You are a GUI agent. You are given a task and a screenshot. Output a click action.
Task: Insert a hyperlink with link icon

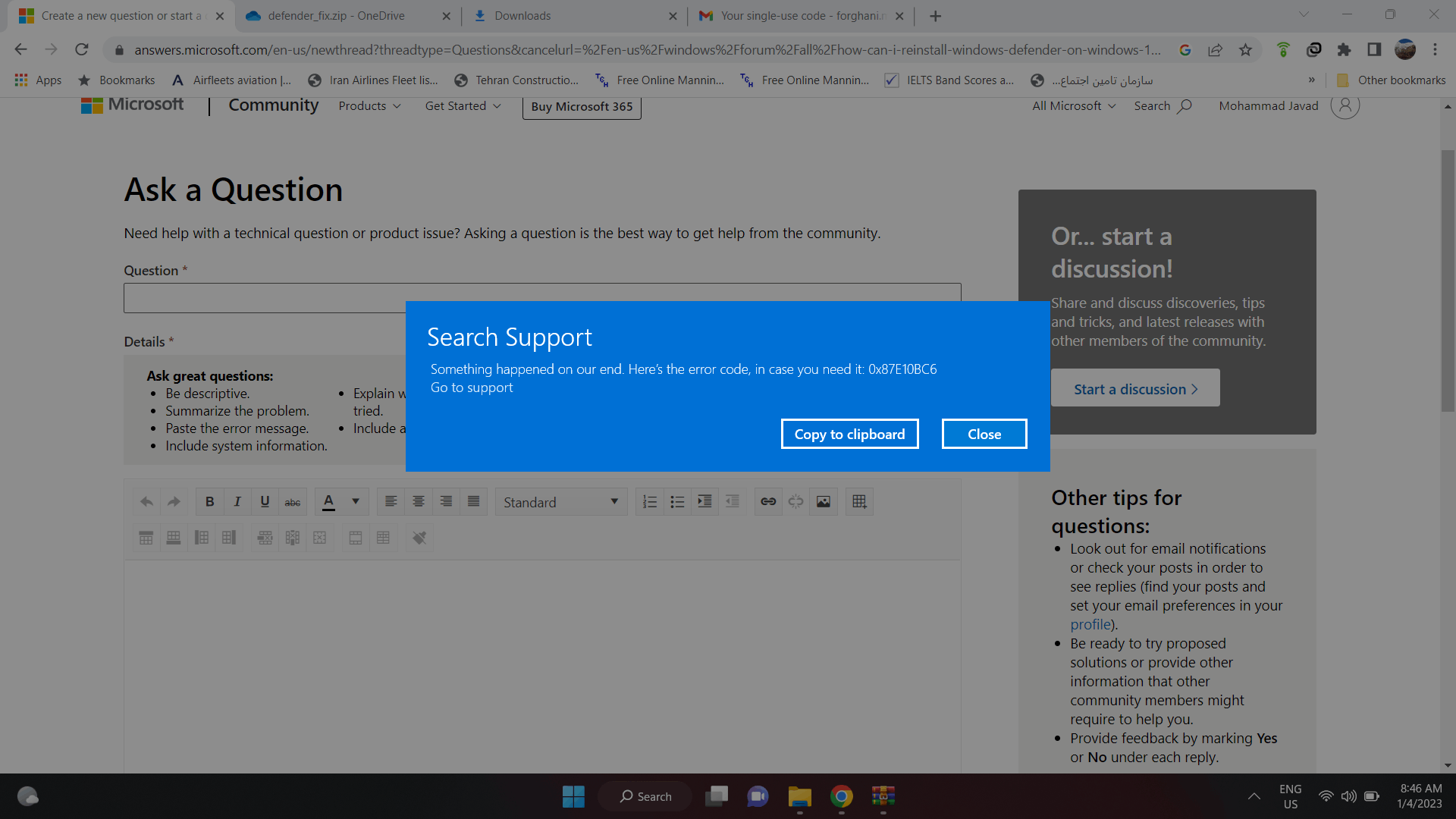click(768, 501)
